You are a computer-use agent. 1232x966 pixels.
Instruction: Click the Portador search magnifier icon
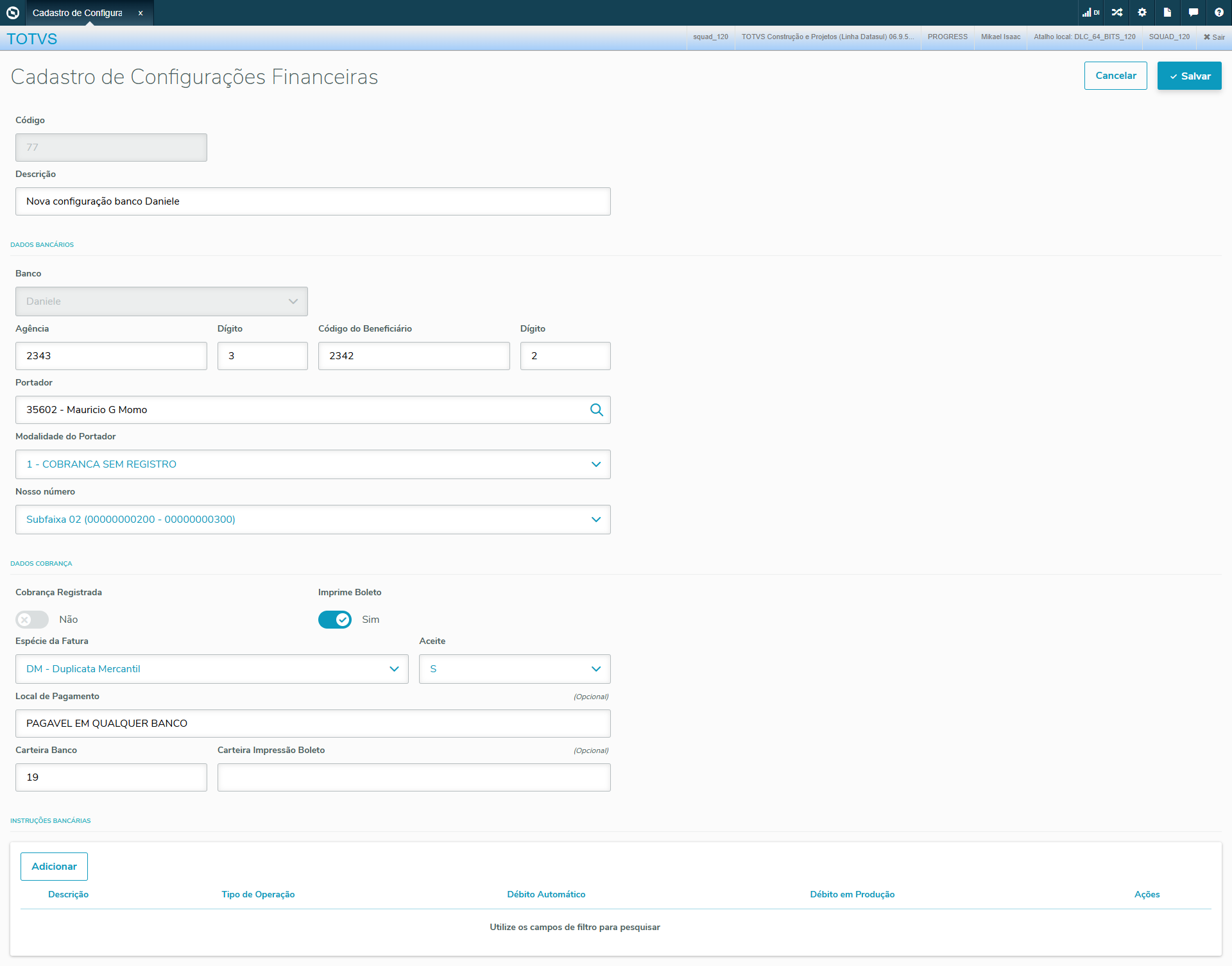[596, 410]
